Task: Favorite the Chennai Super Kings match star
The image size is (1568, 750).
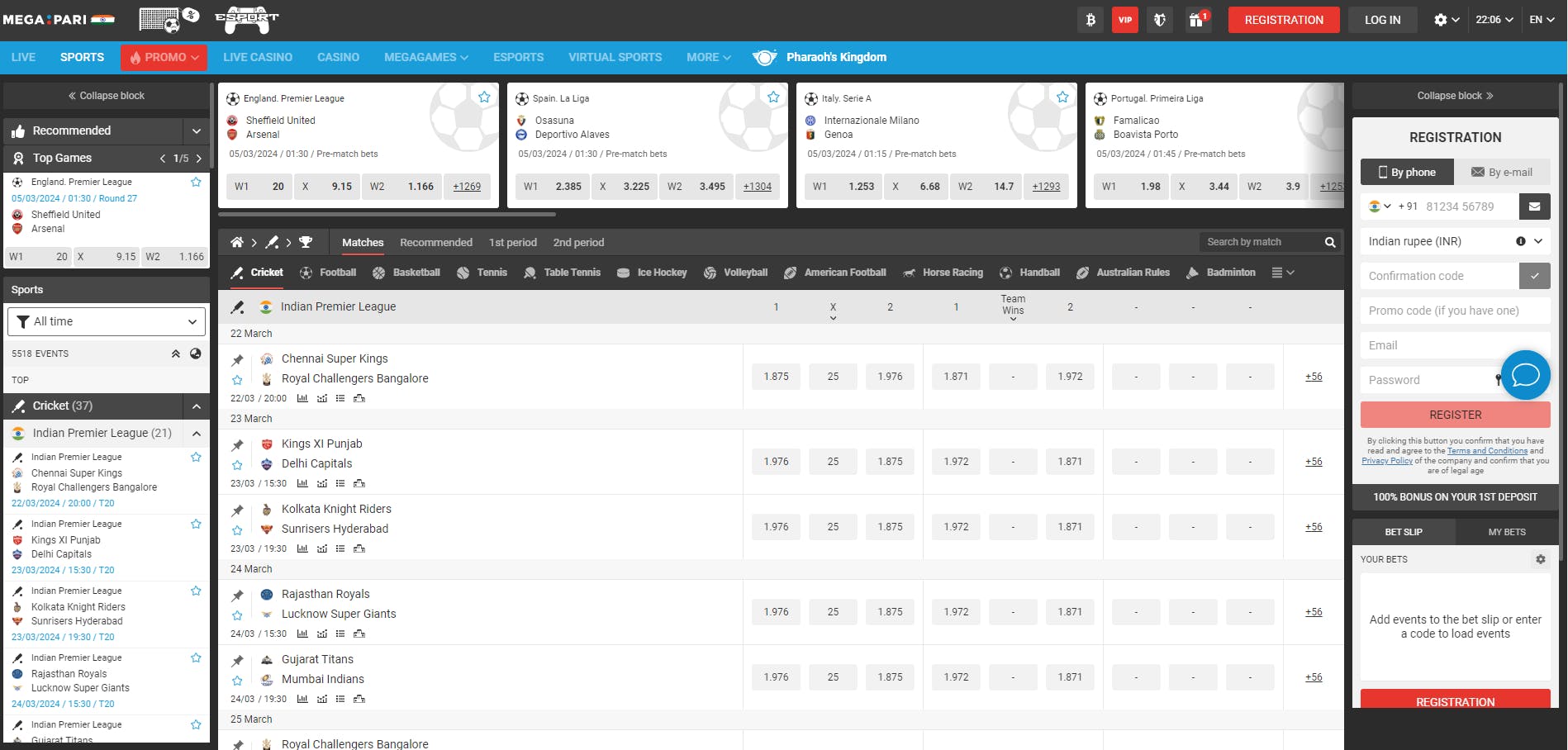Action: tap(237, 380)
